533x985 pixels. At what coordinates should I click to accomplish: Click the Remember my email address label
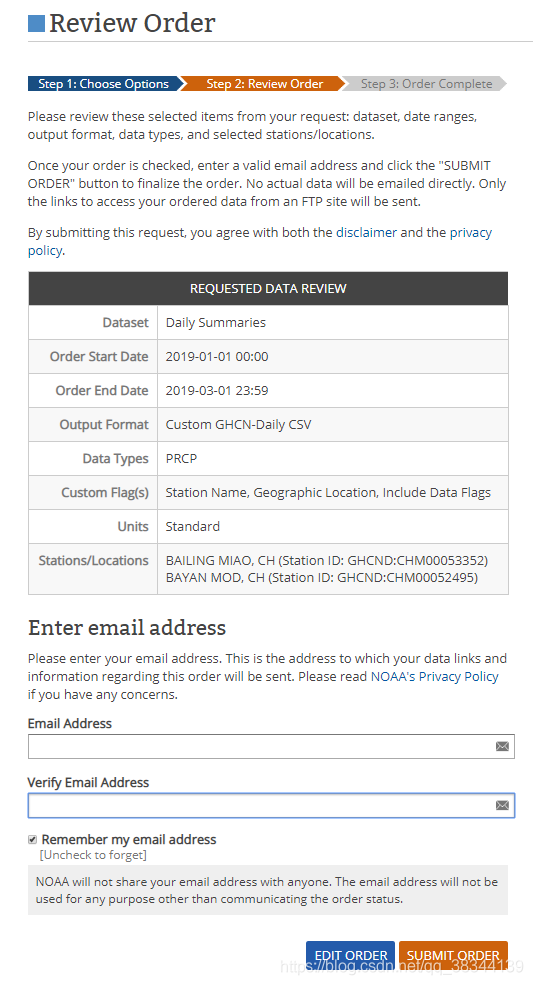129,839
